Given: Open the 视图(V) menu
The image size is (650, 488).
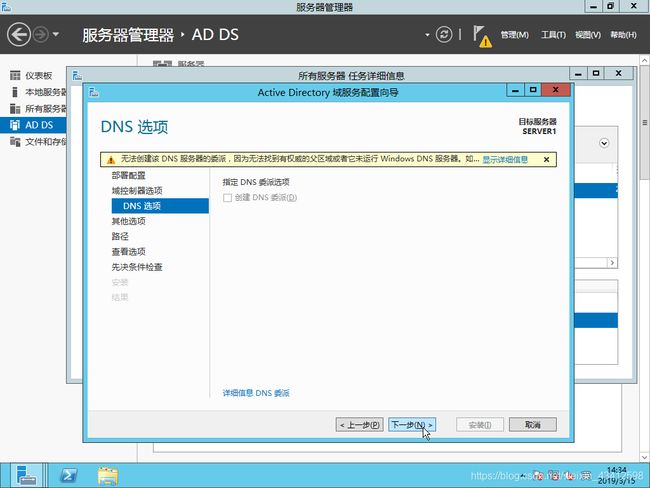Looking at the screenshot, I should (588, 35).
